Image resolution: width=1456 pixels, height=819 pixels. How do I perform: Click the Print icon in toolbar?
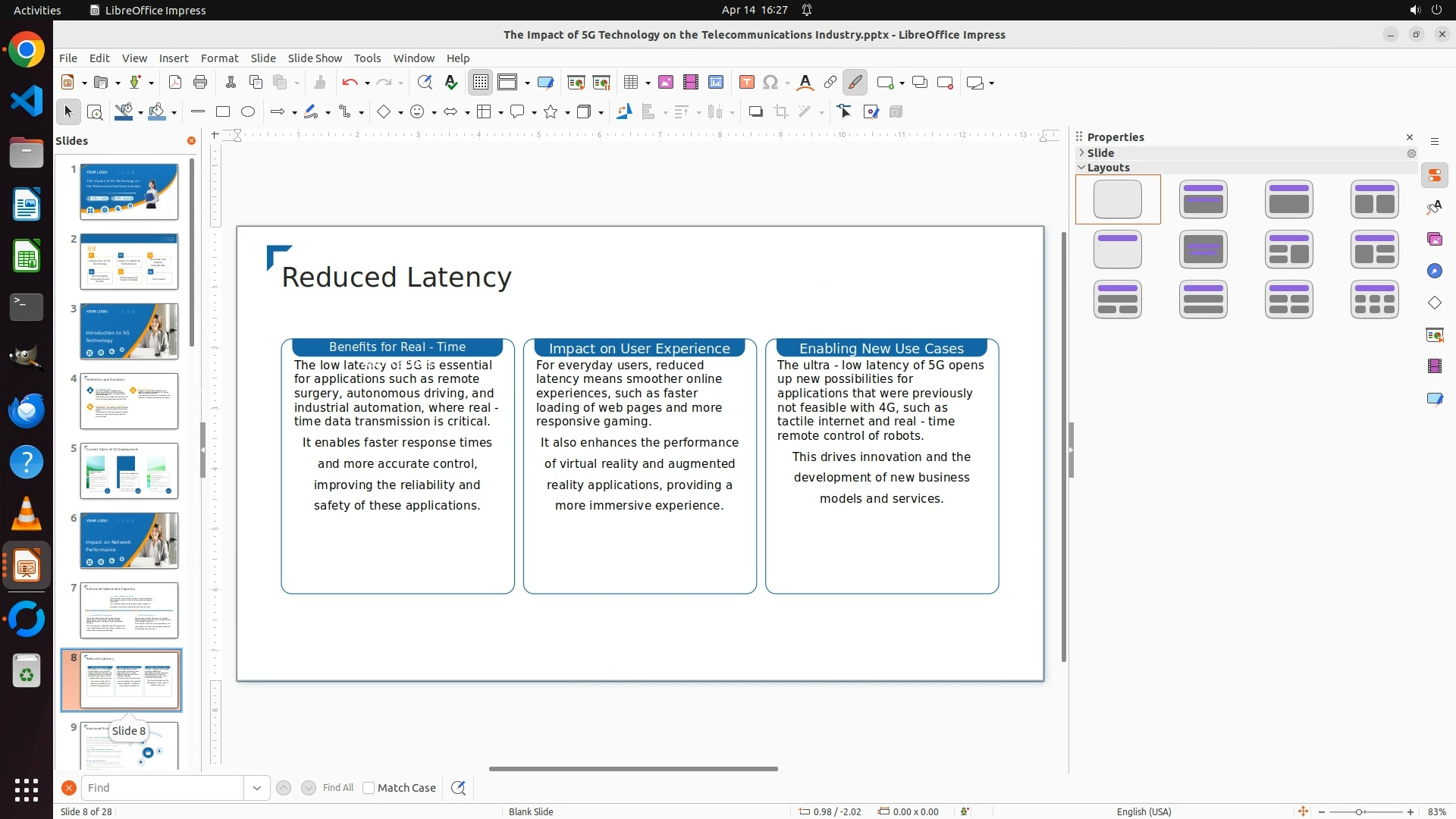click(200, 83)
